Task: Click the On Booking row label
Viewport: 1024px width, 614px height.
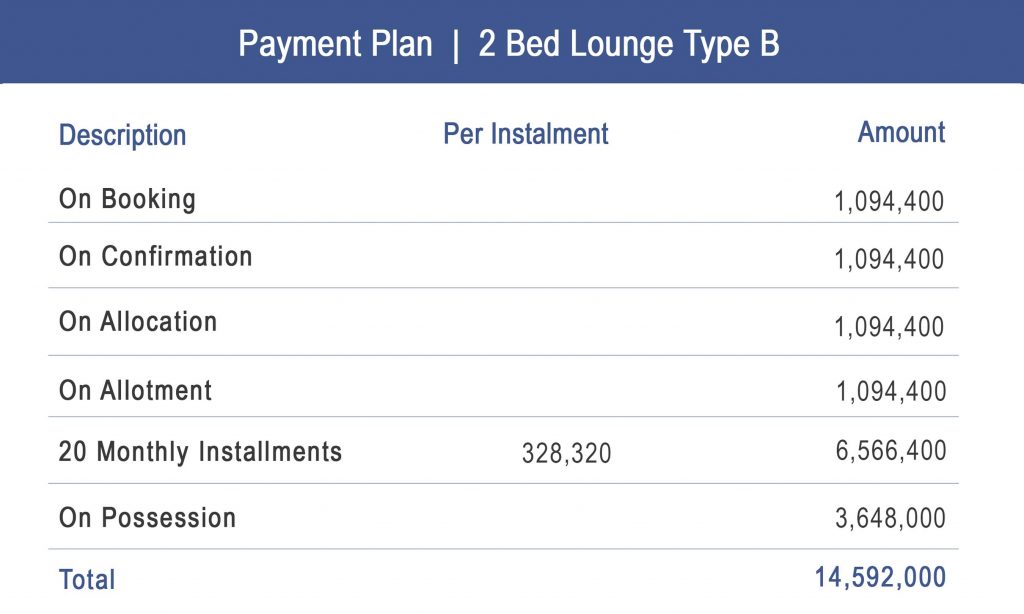Action: (x=127, y=199)
